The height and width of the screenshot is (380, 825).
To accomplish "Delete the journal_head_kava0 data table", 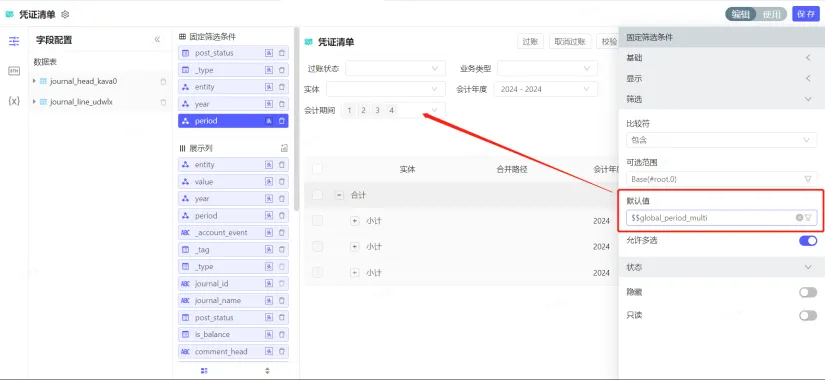I will [x=163, y=82].
